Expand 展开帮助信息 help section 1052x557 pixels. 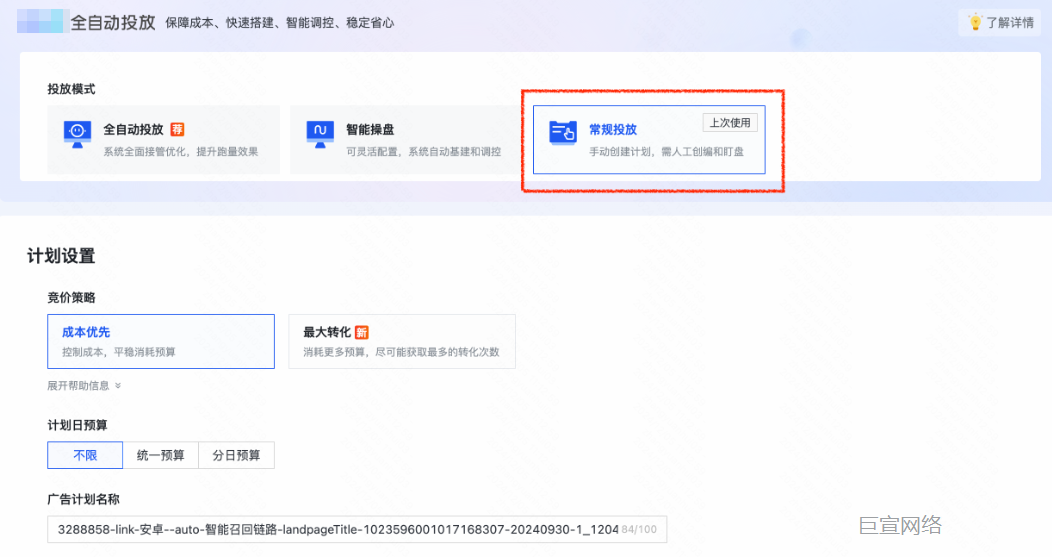point(84,385)
